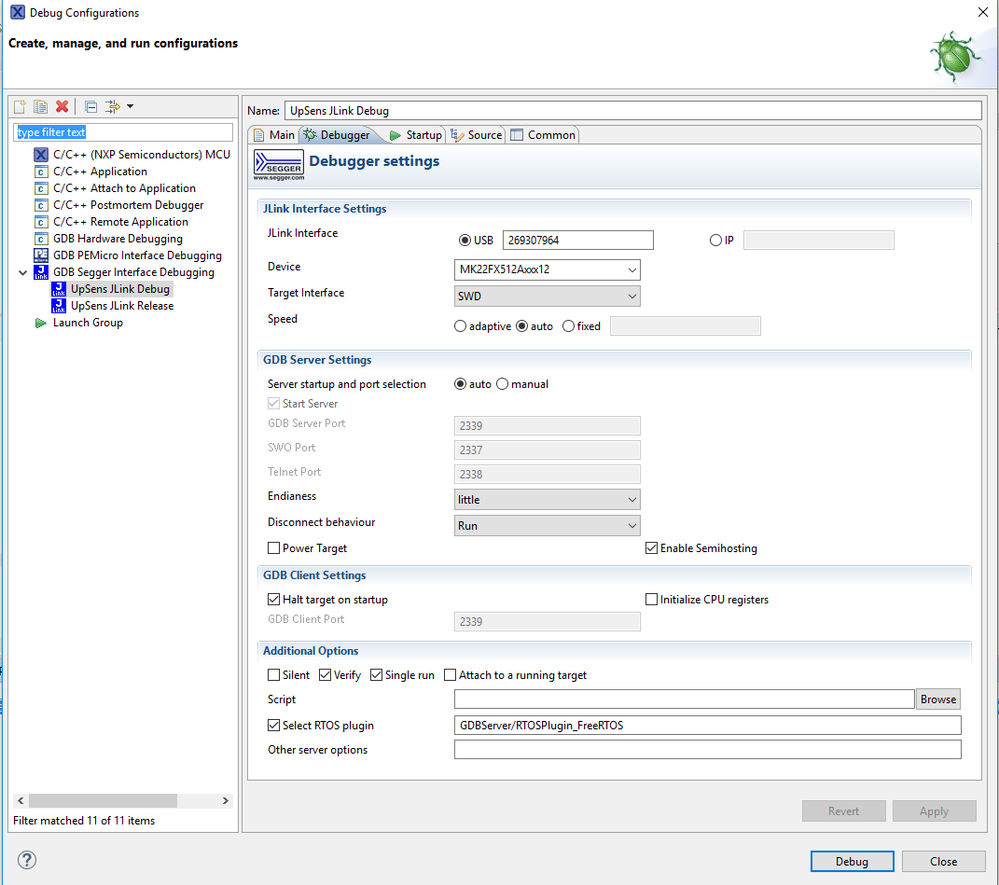Viewport: 999px width, 885px height.
Task: Click the C/C++ Attach to Application icon
Action: 41,188
